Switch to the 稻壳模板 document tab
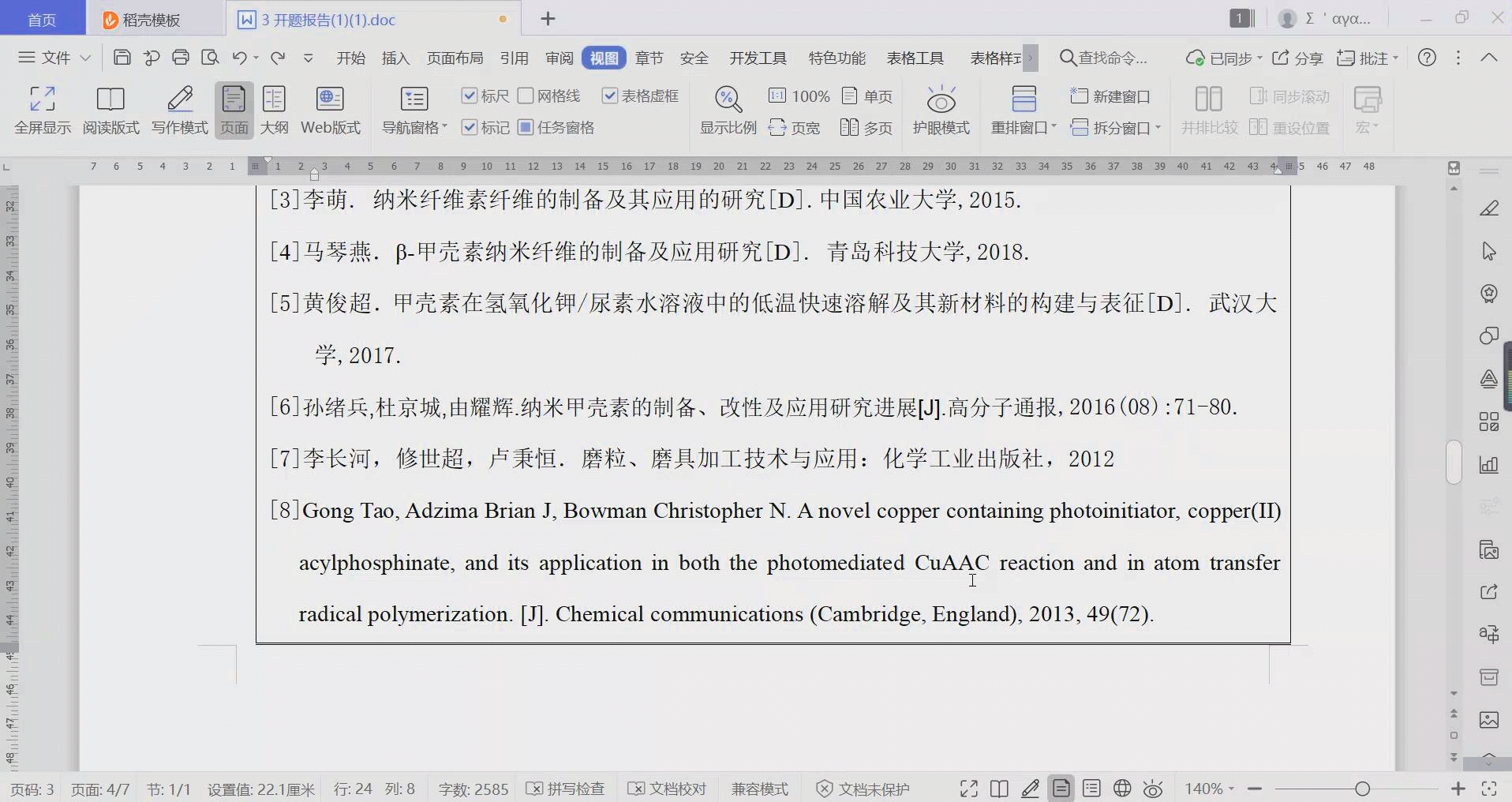The height and width of the screenshot is (802, 1512). pyautogui.click(x=152, y=20)
